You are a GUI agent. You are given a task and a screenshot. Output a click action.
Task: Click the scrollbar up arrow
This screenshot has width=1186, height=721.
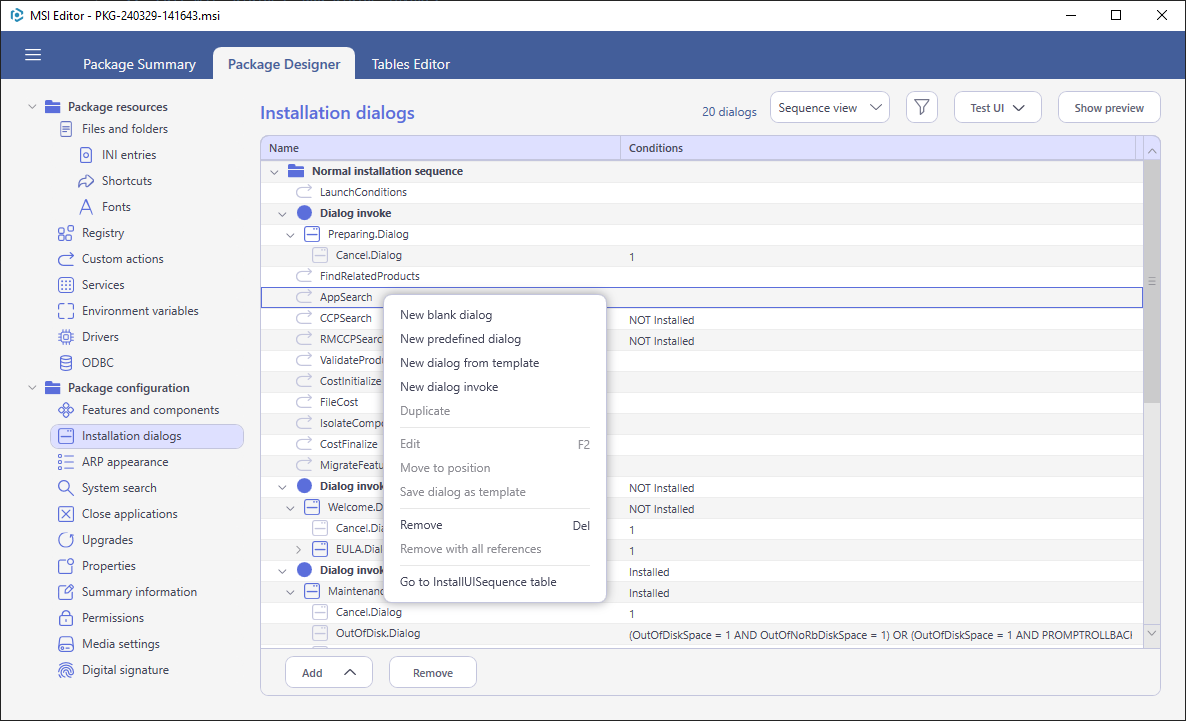(1151, 151)
